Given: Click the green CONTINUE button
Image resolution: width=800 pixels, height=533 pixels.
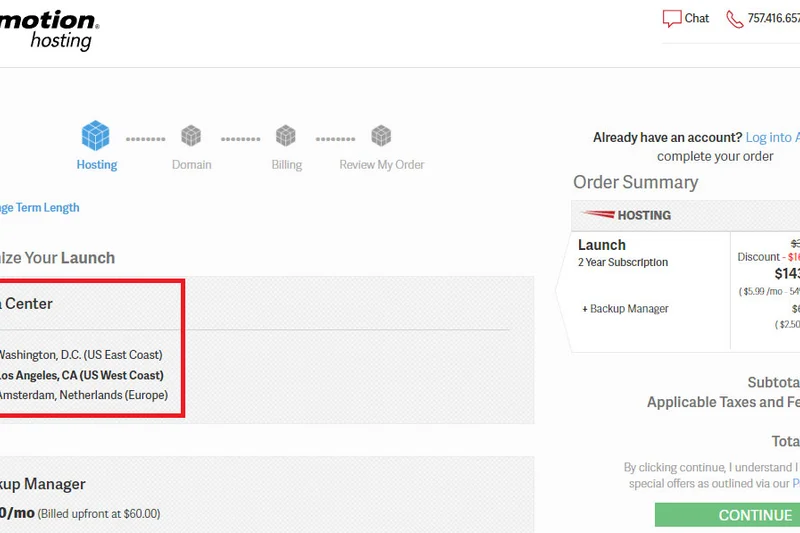Looking at the screenshot, I should 727,515.
